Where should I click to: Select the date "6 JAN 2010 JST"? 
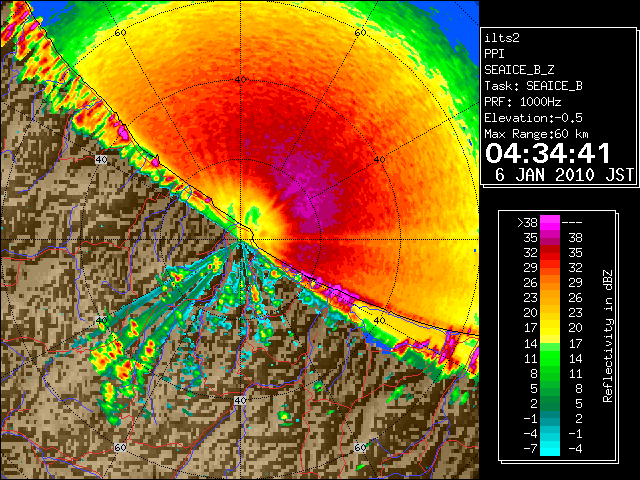tap(564, 175)
